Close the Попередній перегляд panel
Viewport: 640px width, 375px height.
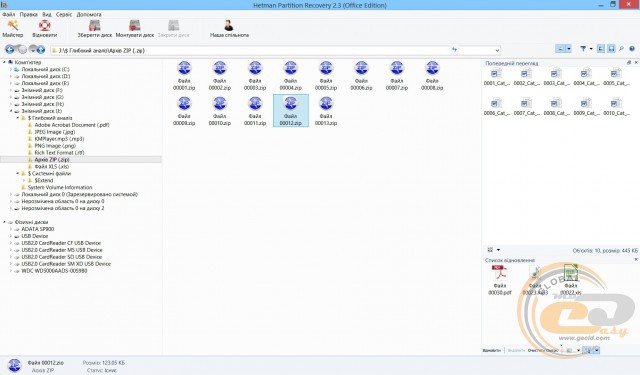(636, 62)
